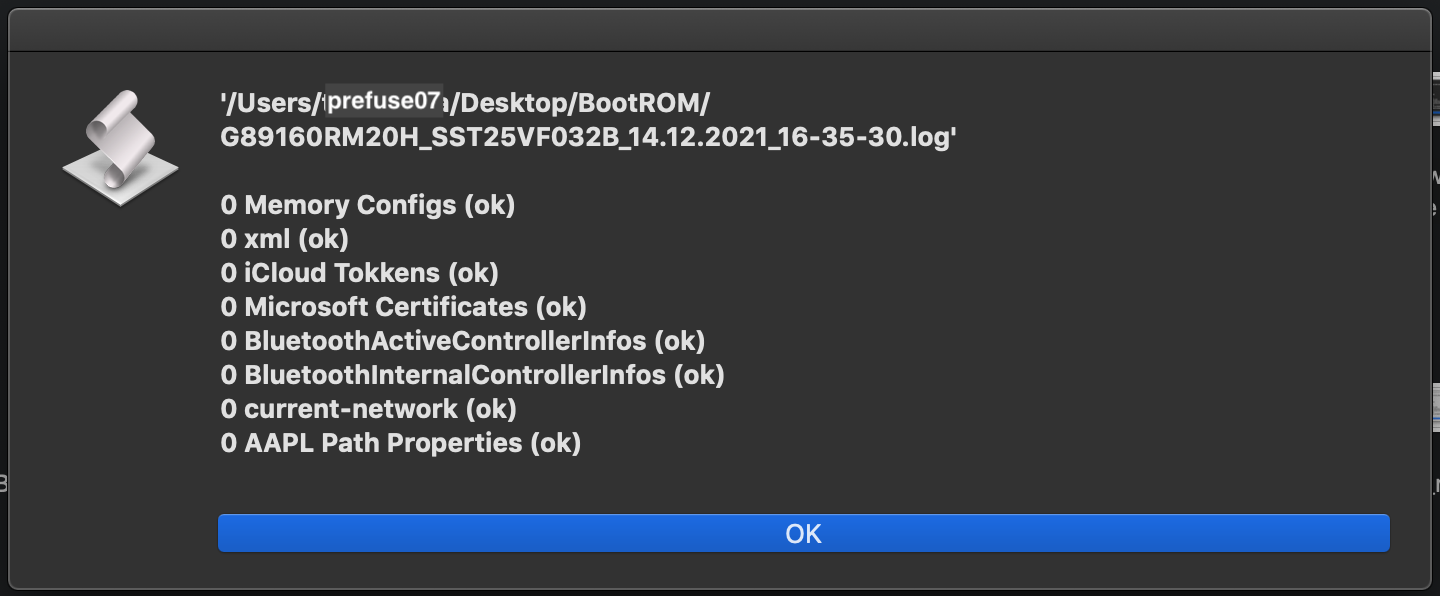Click the dialog's empty title bar
This screenshot has height=596, width=1440.
click(x=720, y=29)
